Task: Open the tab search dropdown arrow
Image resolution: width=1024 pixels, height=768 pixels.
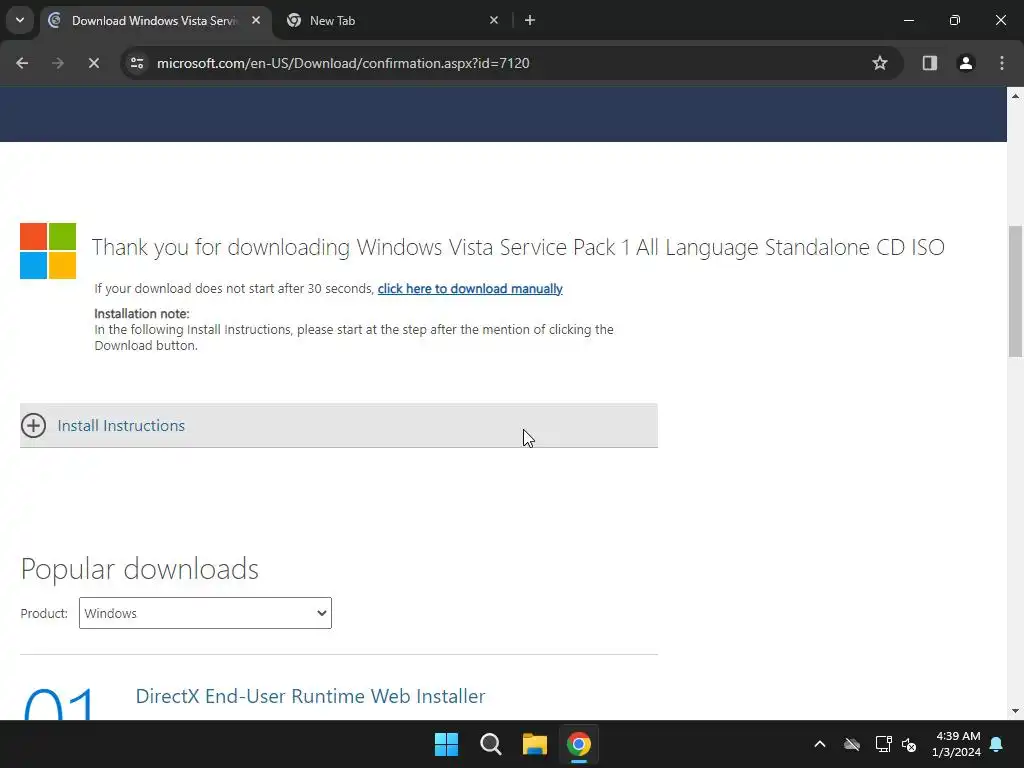Action: (20, 20)
